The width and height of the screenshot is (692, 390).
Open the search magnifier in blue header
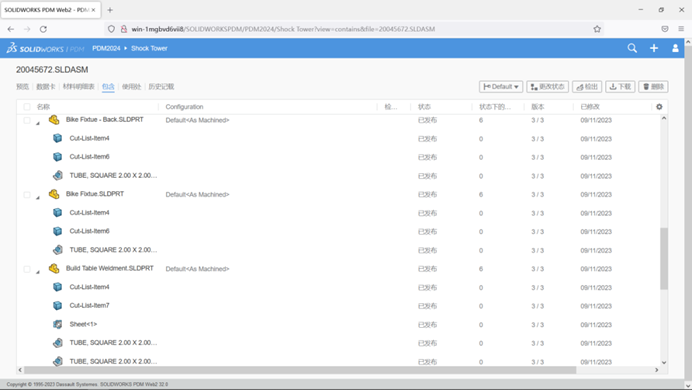coord(632,48)
